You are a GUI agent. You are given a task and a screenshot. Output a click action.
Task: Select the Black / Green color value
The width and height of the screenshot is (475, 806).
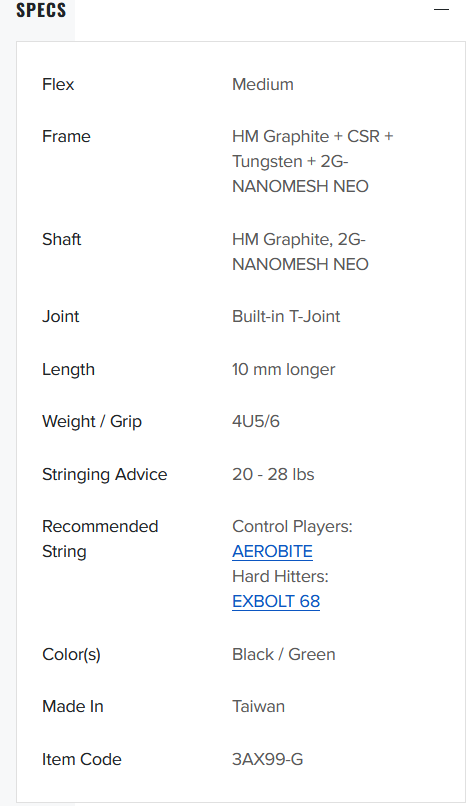(284, 654)
